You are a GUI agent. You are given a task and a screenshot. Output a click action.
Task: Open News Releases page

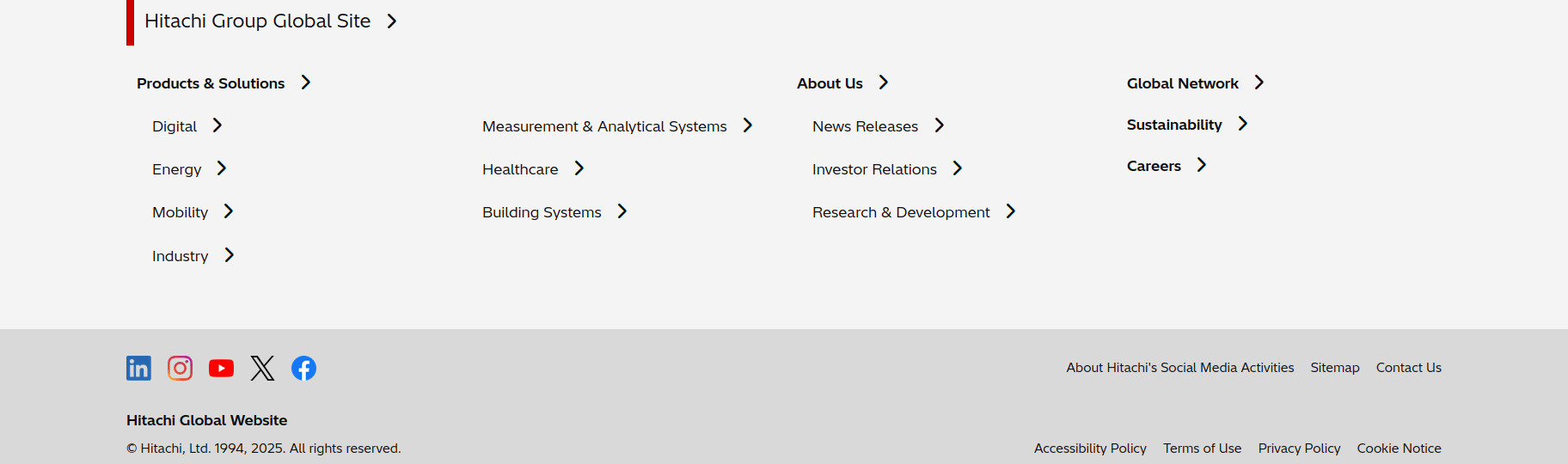pyautogui.click(x=865, y=126)
